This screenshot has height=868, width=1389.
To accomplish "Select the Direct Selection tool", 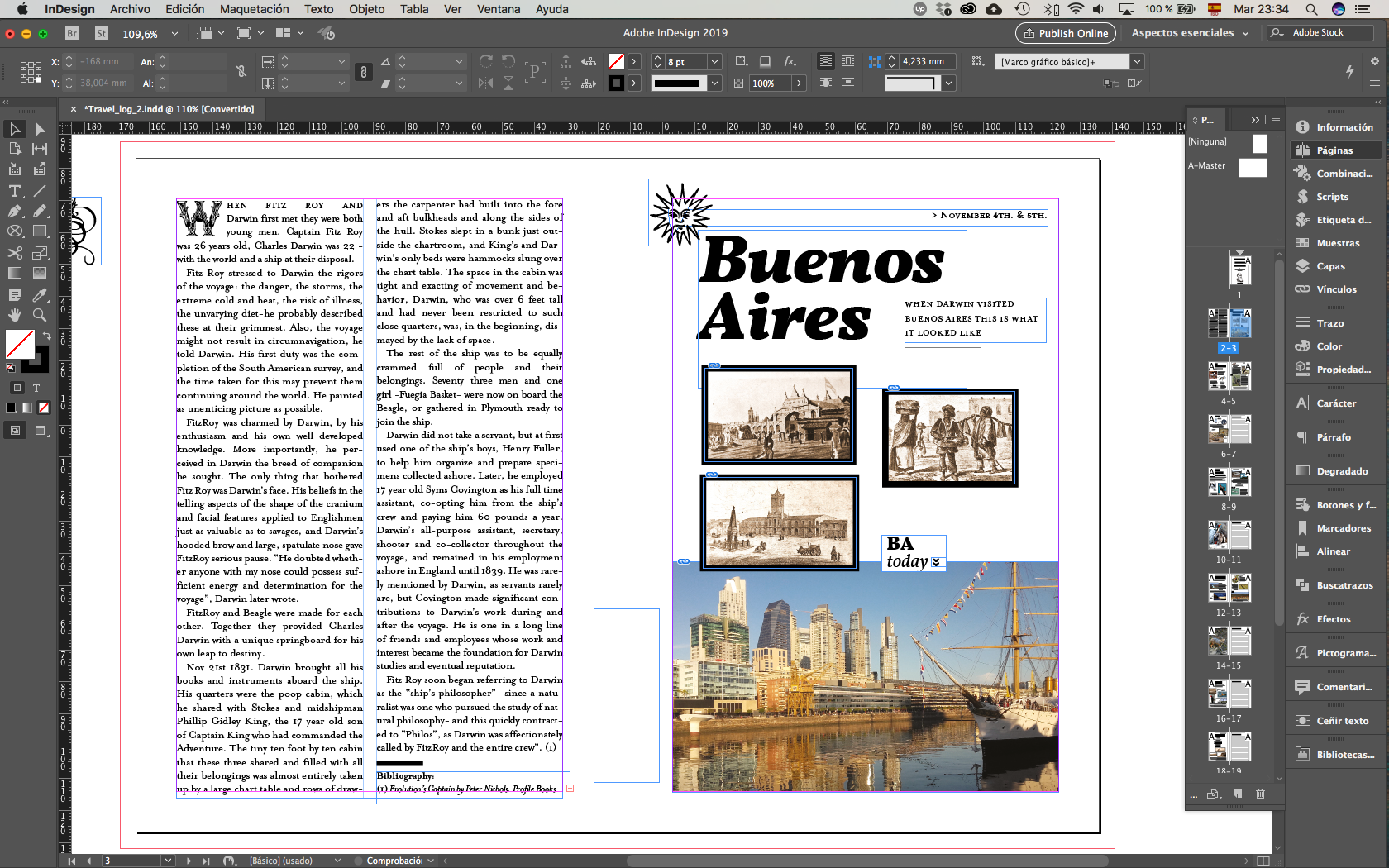I will point(39,129).
